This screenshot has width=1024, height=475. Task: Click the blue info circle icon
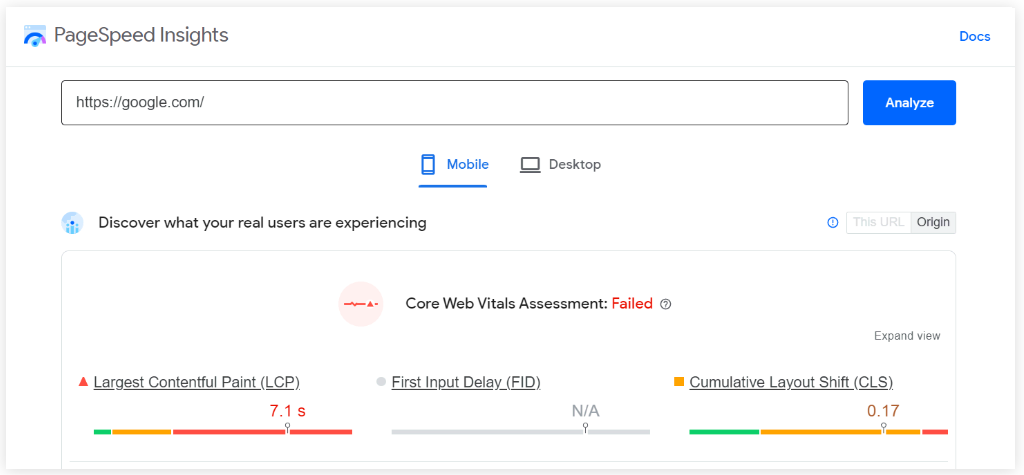point(833,222)
